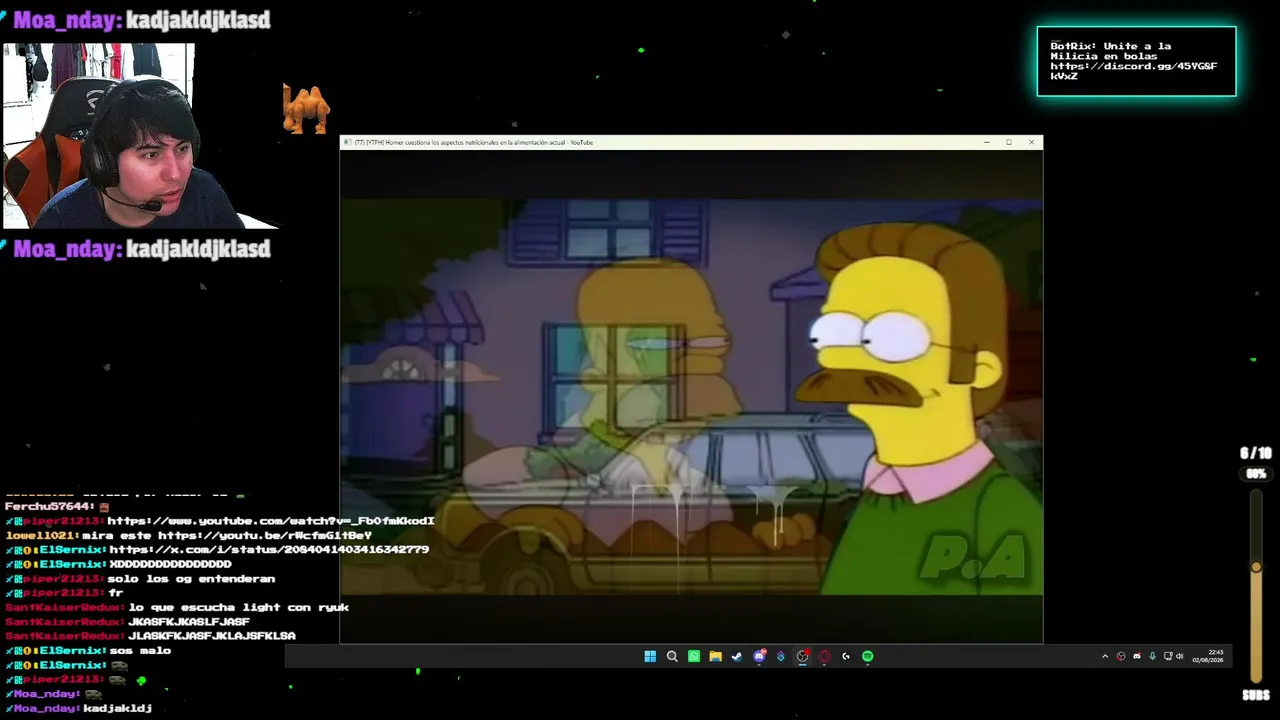Click username lowell021 in chat
1280x720 pixels.
pos(41,535)
